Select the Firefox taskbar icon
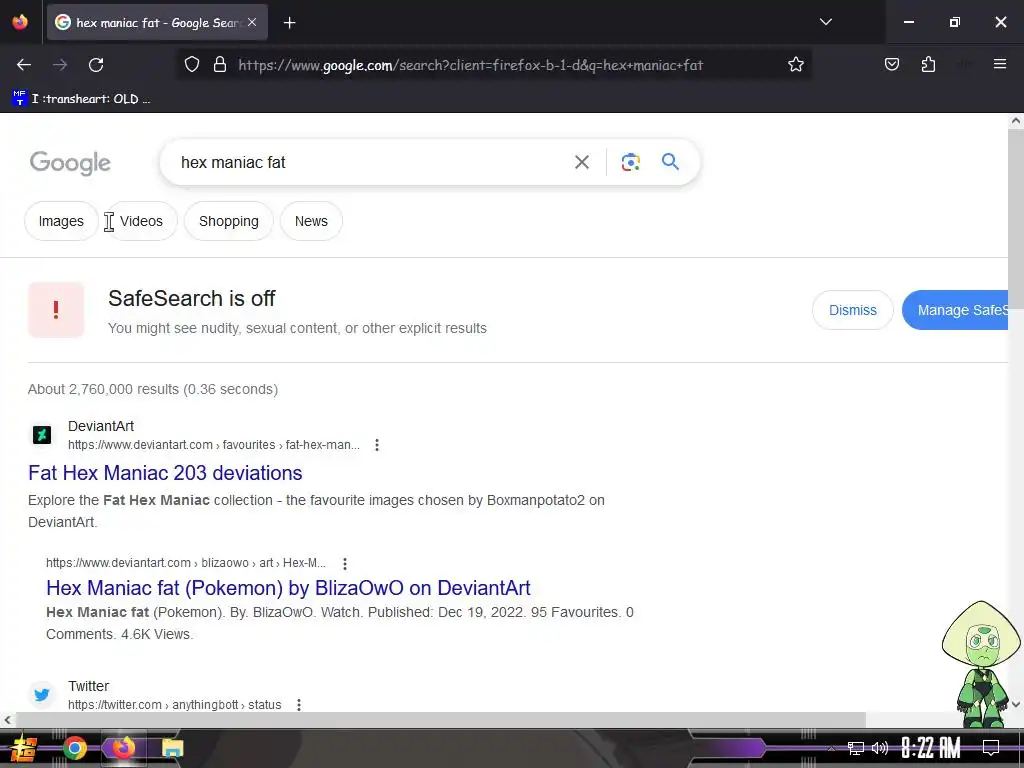 [123, 748]
